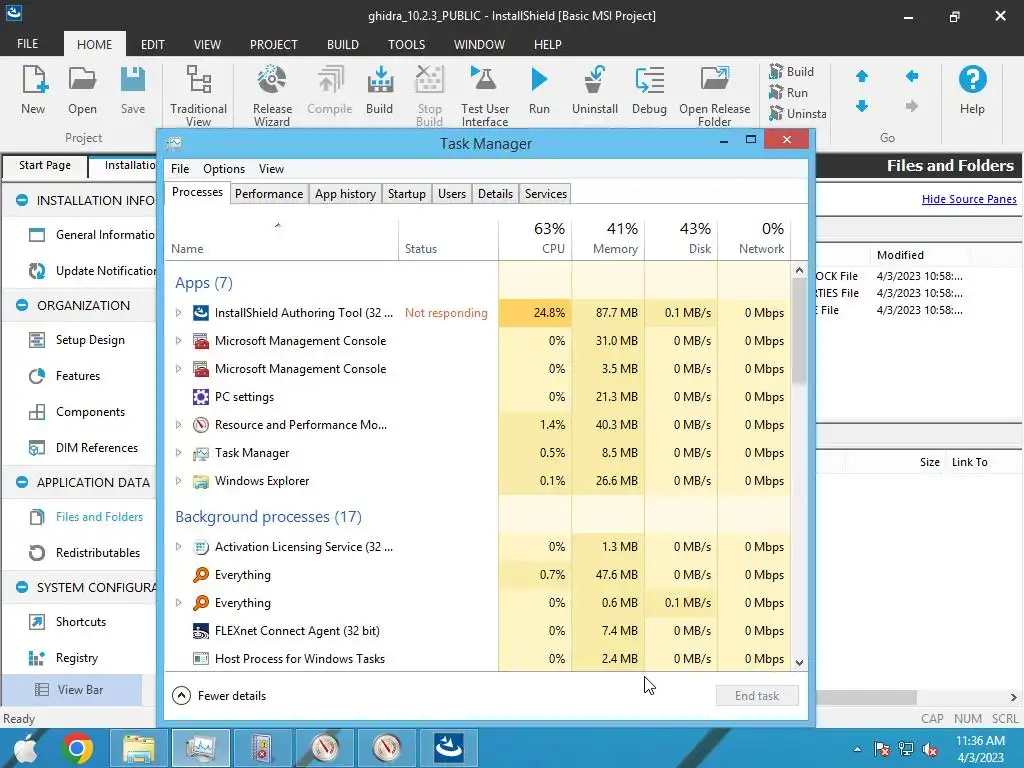Click the small Build button in ribbon
The height and width of the screenshot is (768, 1024).
coord(792,72)
